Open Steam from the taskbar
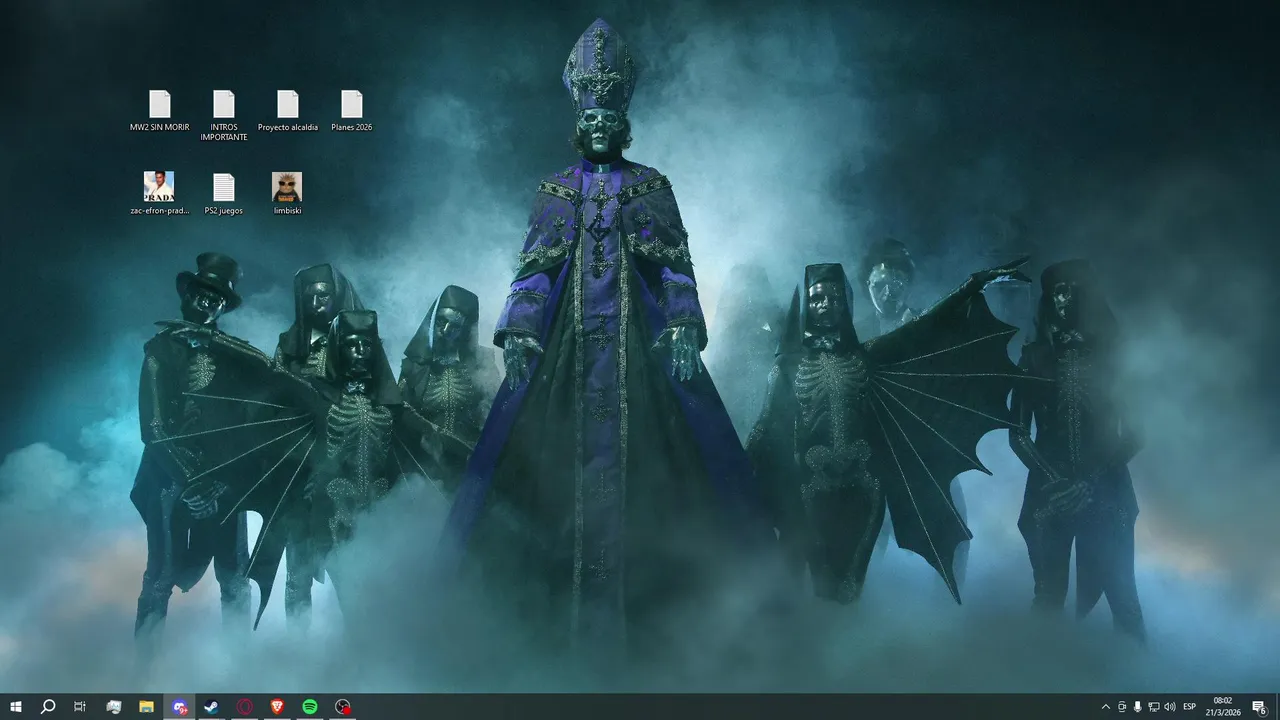1280x720 pixels. coord(212,707)
